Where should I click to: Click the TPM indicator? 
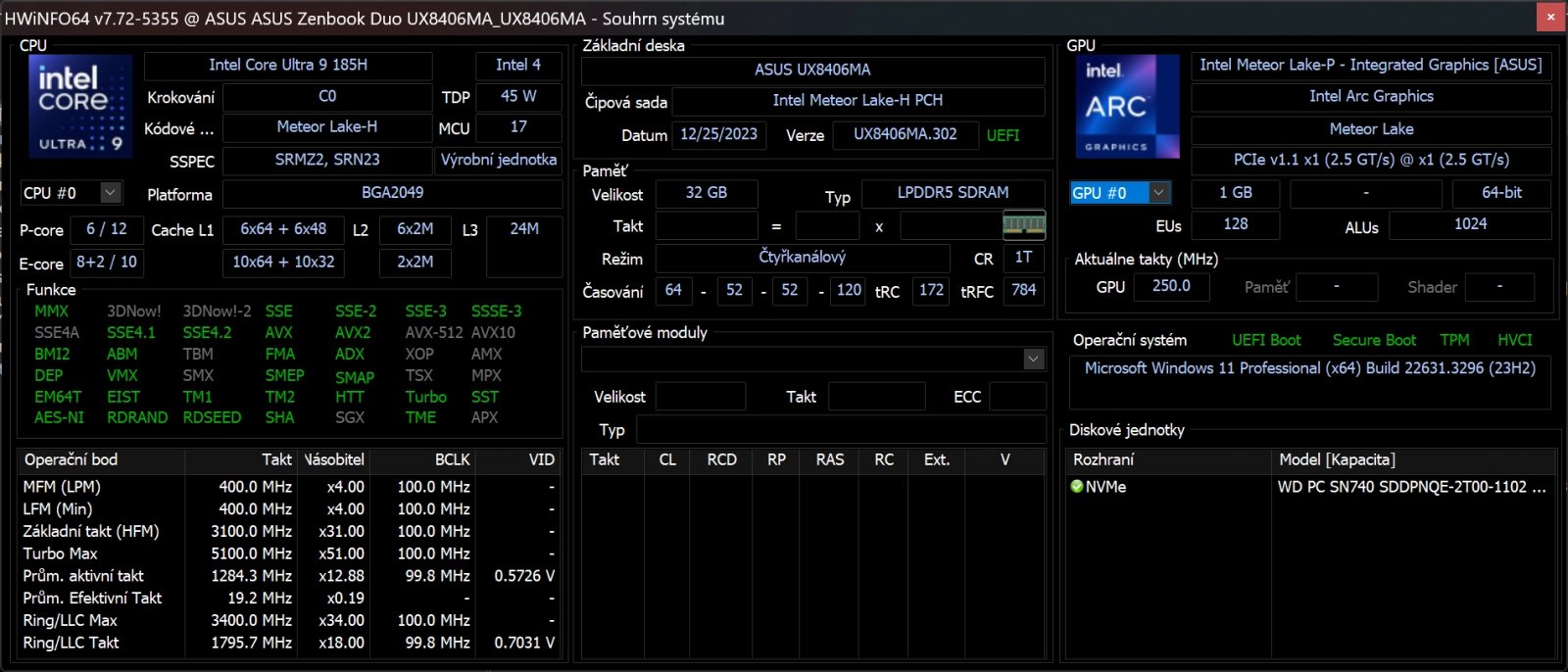point(1454,341)
